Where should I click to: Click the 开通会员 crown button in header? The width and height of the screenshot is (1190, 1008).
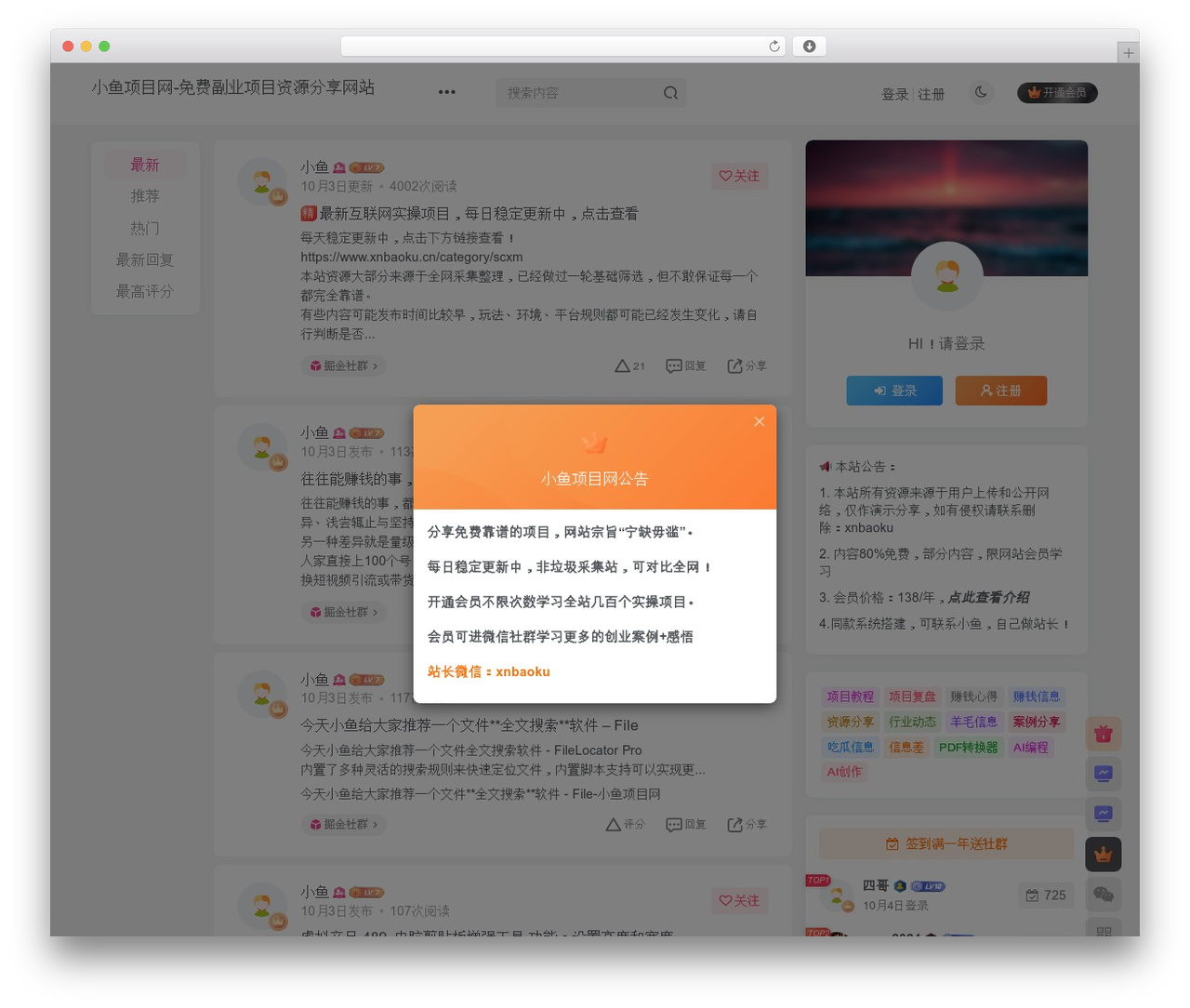1057,93
